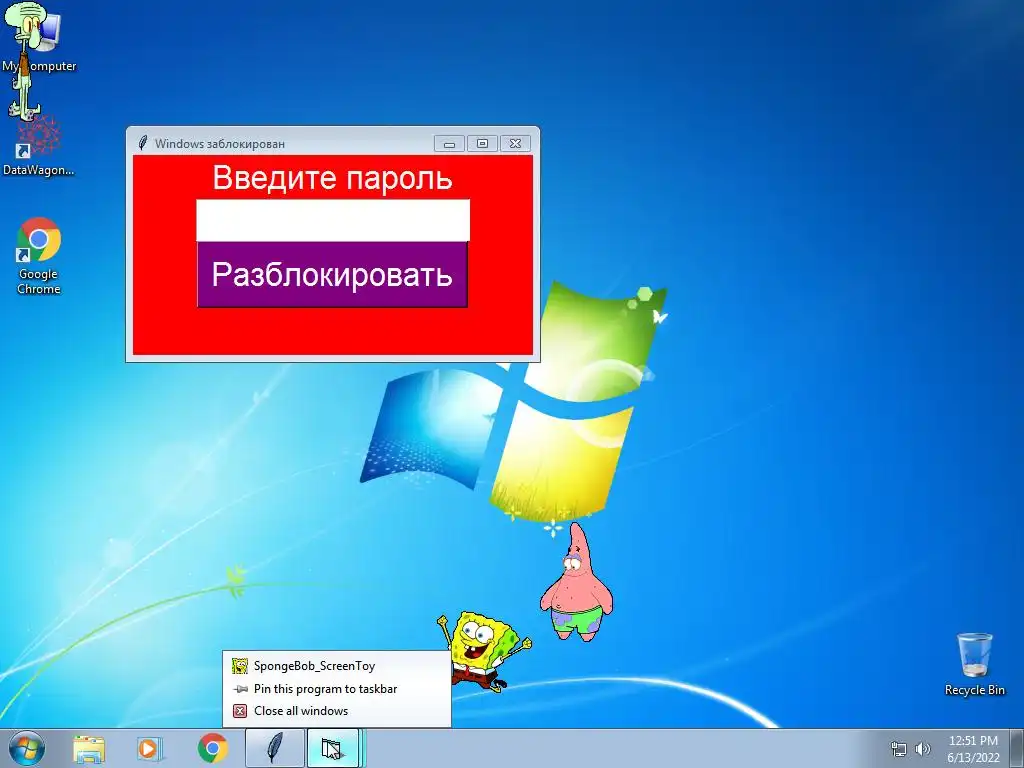The height and width of the screenshot is (768, 1024).
Task: Click the volume speaker tray icon
Action: [923, 749]
